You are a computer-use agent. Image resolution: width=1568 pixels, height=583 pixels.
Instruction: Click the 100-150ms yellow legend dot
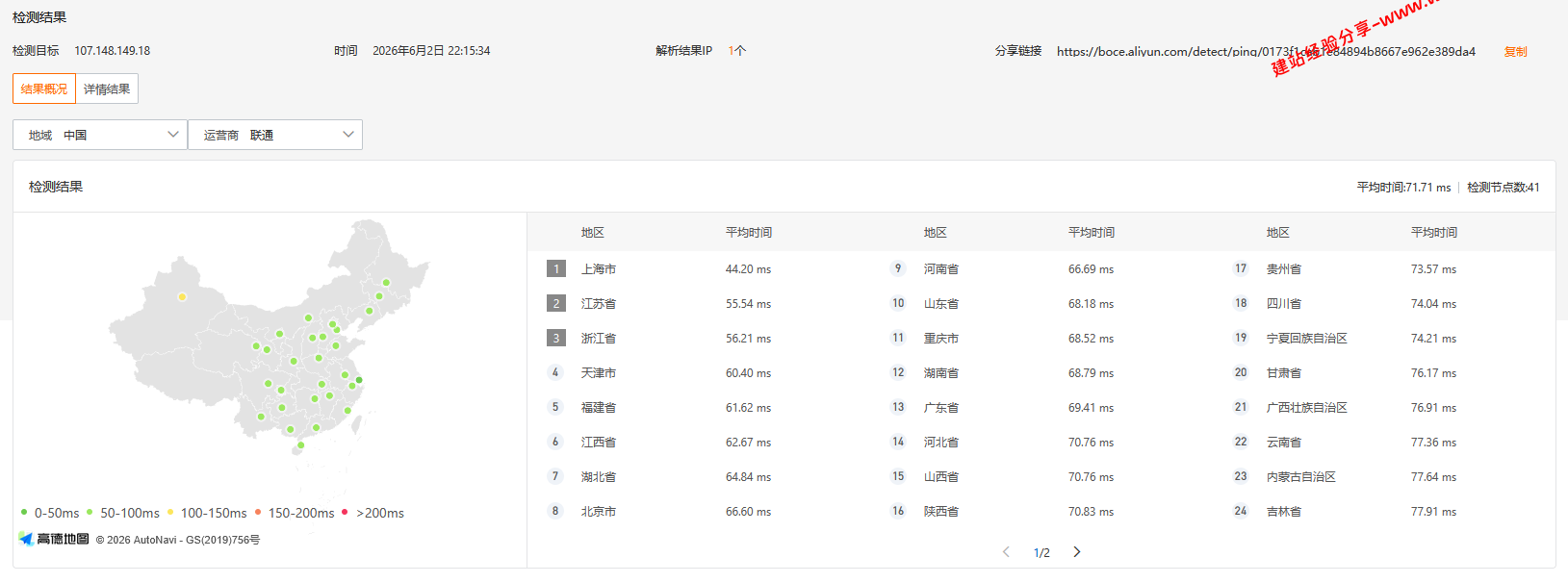click(170, 512)
